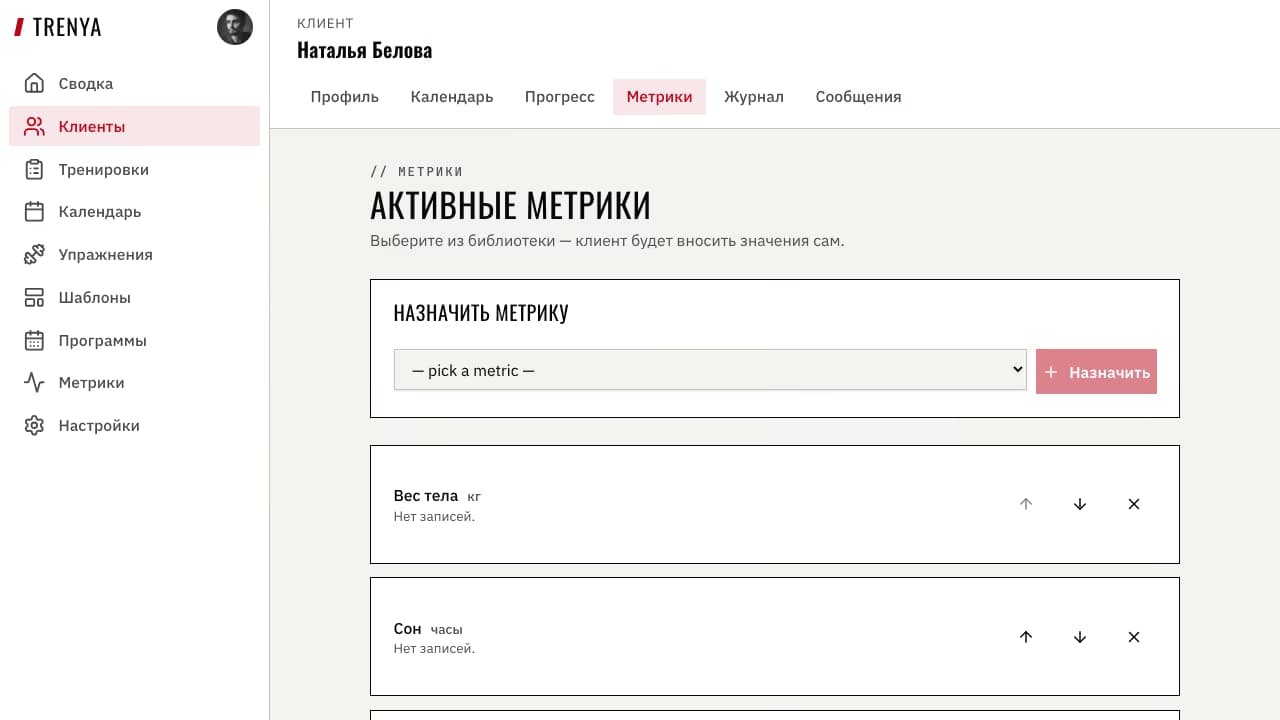Click the Вес тела metric name

click(426, 496)
